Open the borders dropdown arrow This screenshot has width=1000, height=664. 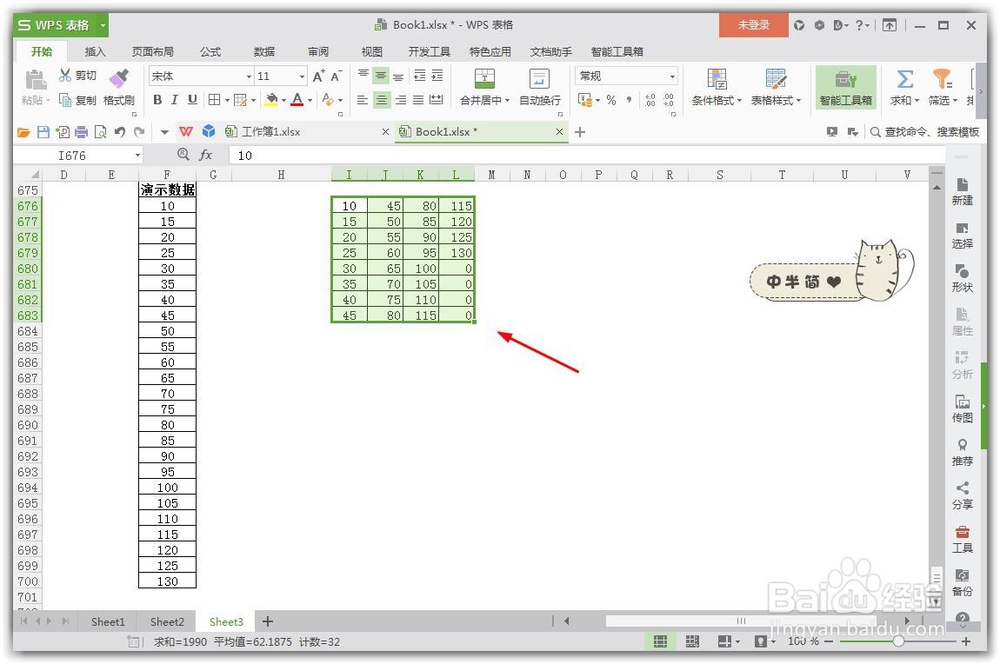(x=227, y=100)
